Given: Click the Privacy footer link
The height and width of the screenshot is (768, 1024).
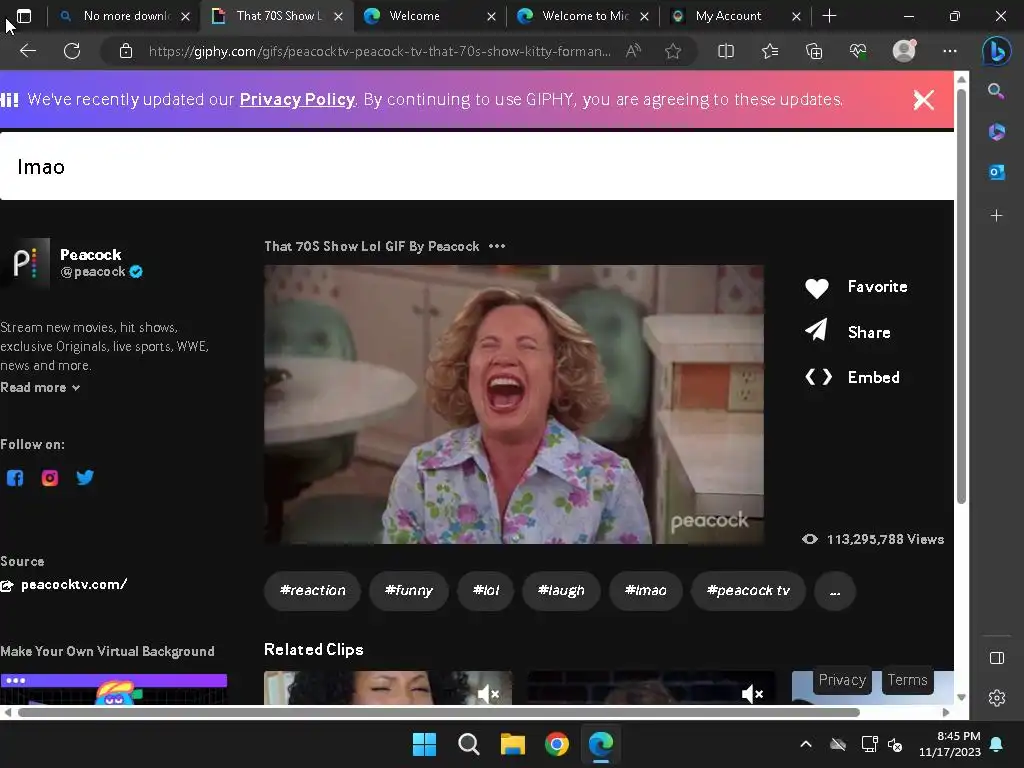Looking at the screenshot, I should 842,680.
